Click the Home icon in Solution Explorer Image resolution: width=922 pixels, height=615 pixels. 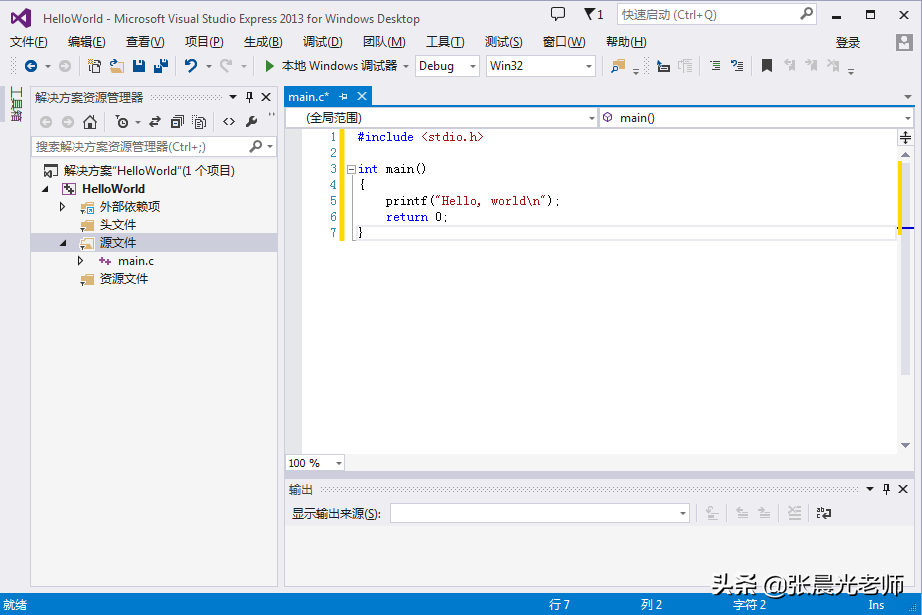(x=89, y=122)
